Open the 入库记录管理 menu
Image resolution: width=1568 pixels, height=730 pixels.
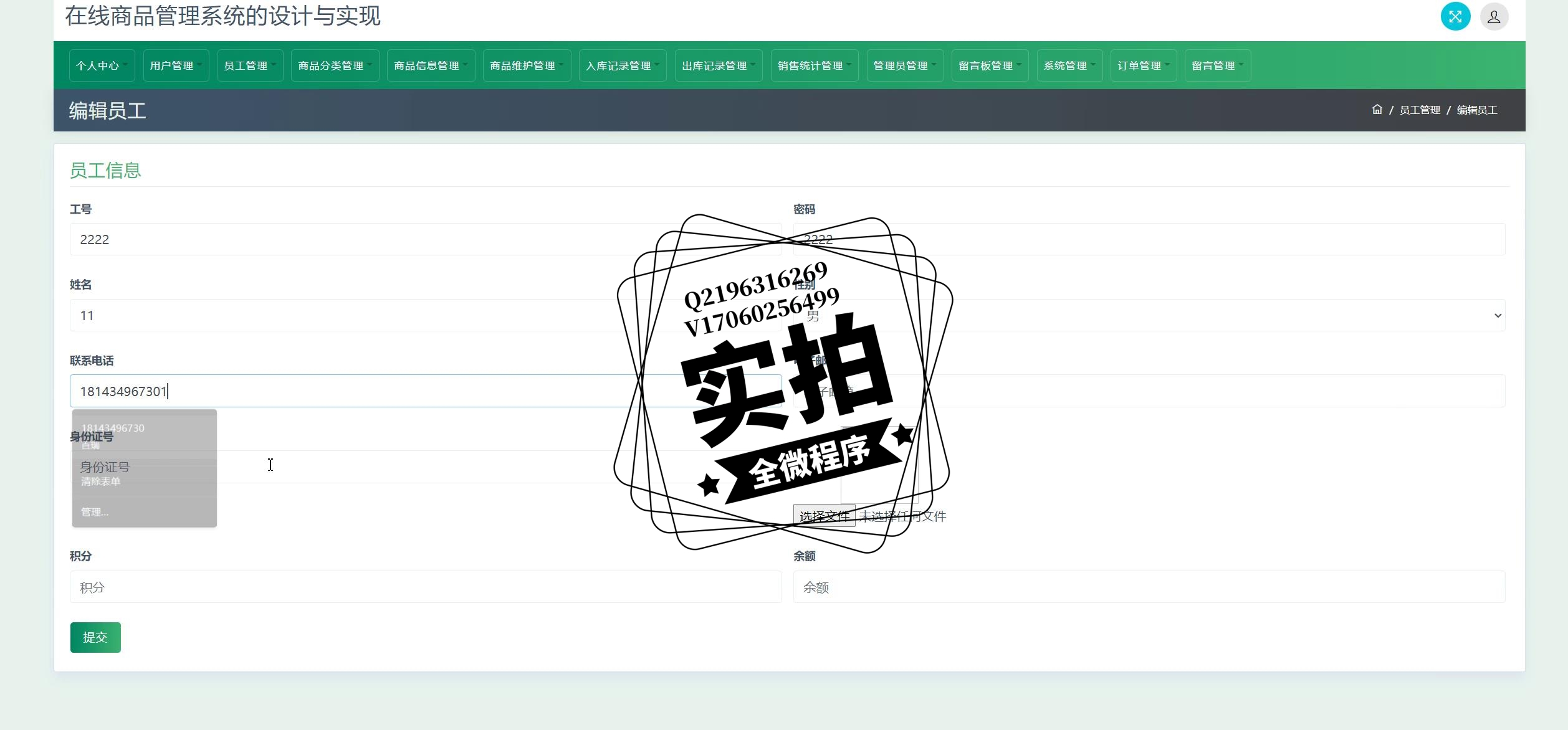(x=623, y=65)
